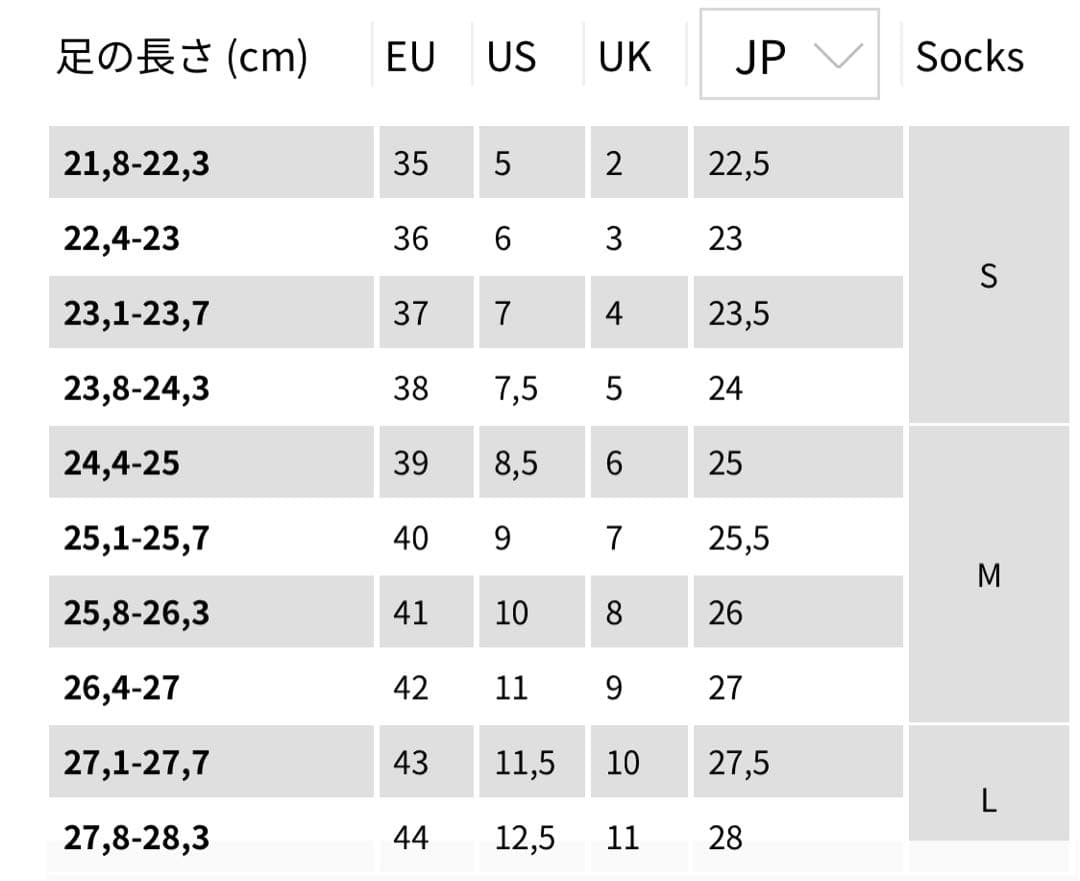The image size is (1080, 881).
Task: Select the 21,8-22,3 foot length row
Action: click(137, 163)
